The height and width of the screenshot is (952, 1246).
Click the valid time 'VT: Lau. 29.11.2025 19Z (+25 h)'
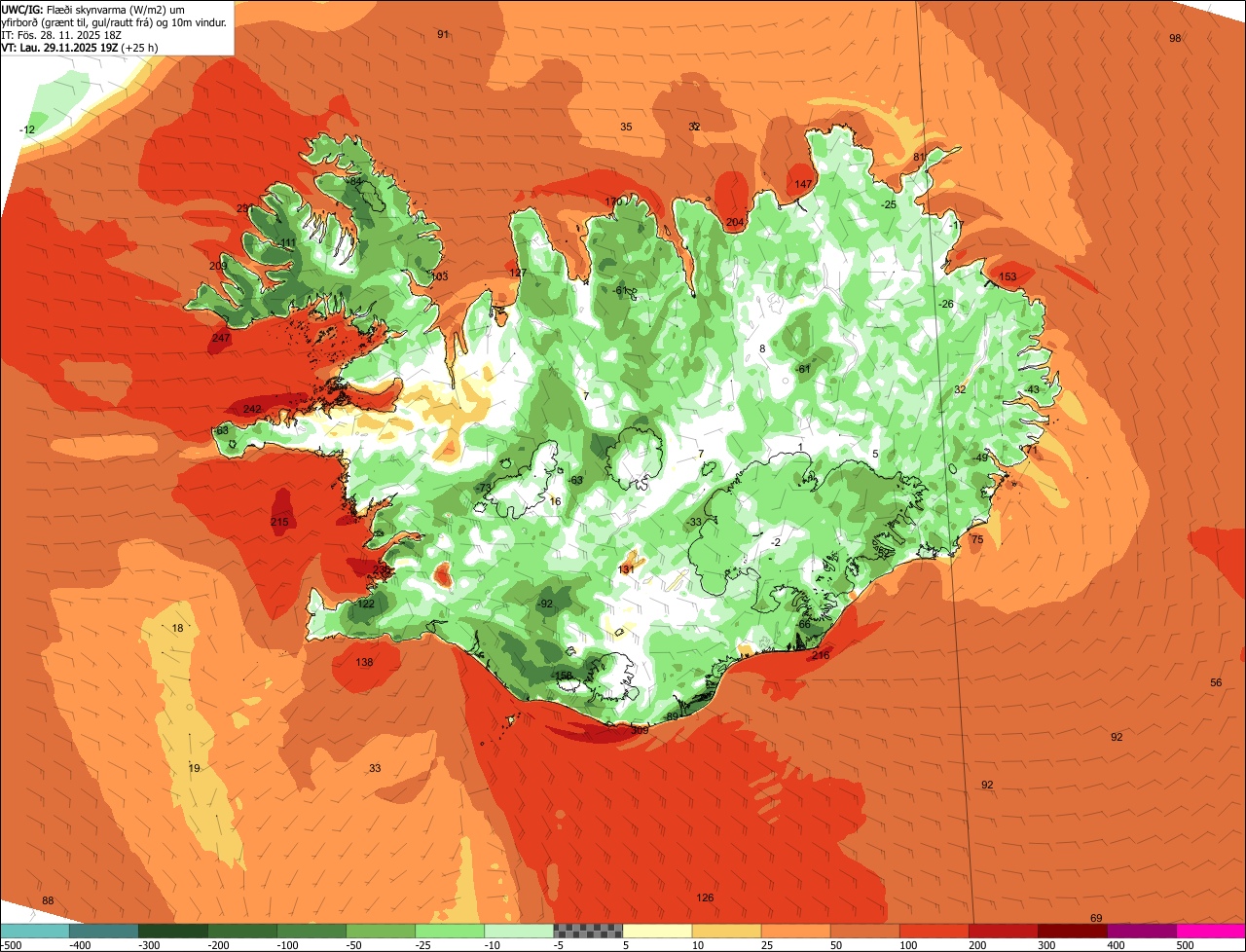coord(80,47)
